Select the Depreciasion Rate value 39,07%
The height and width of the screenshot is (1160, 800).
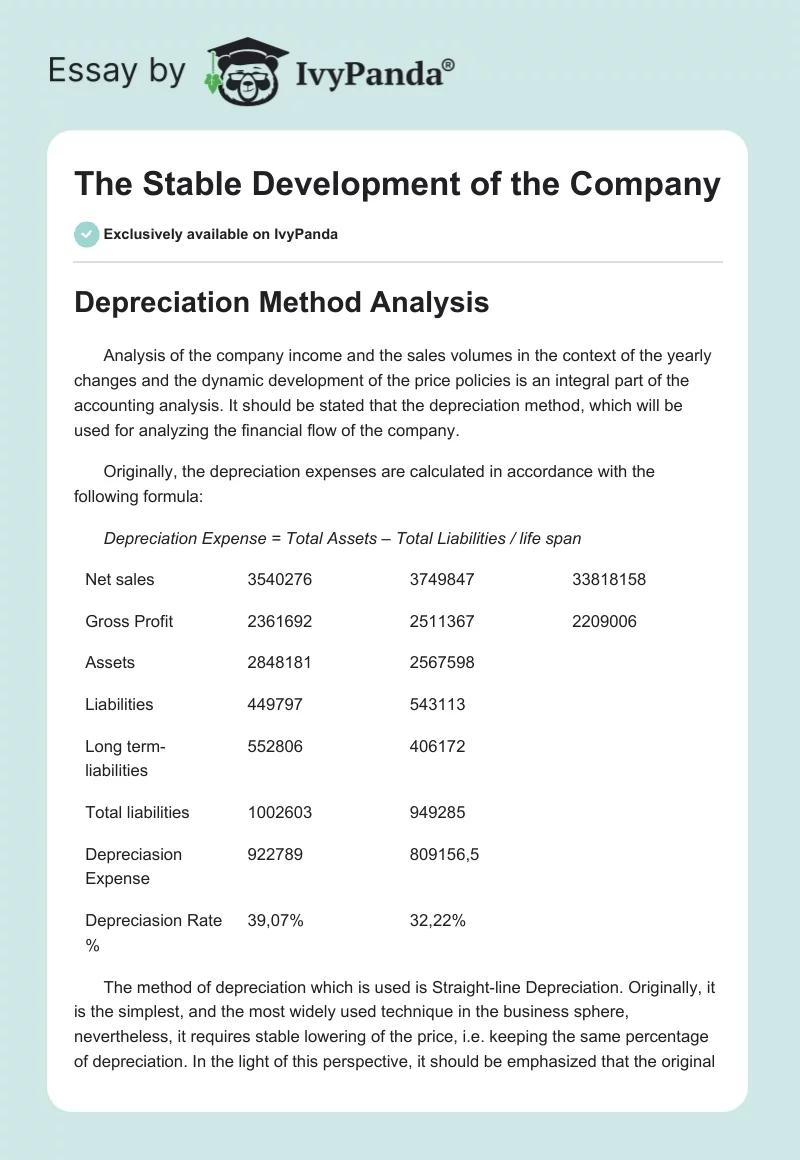(274, 920)
